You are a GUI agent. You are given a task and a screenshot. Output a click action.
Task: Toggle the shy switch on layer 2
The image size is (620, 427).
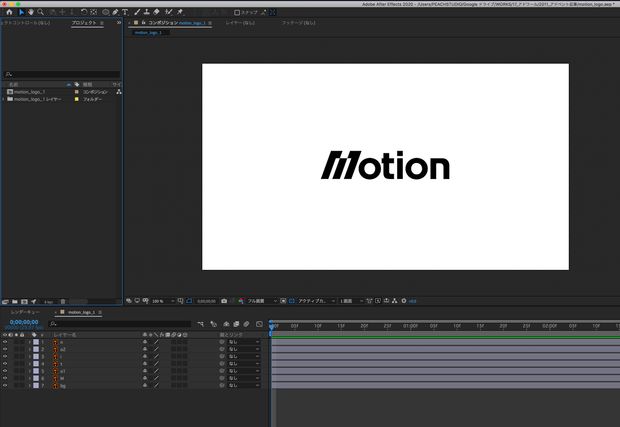(x=145, y=349)
